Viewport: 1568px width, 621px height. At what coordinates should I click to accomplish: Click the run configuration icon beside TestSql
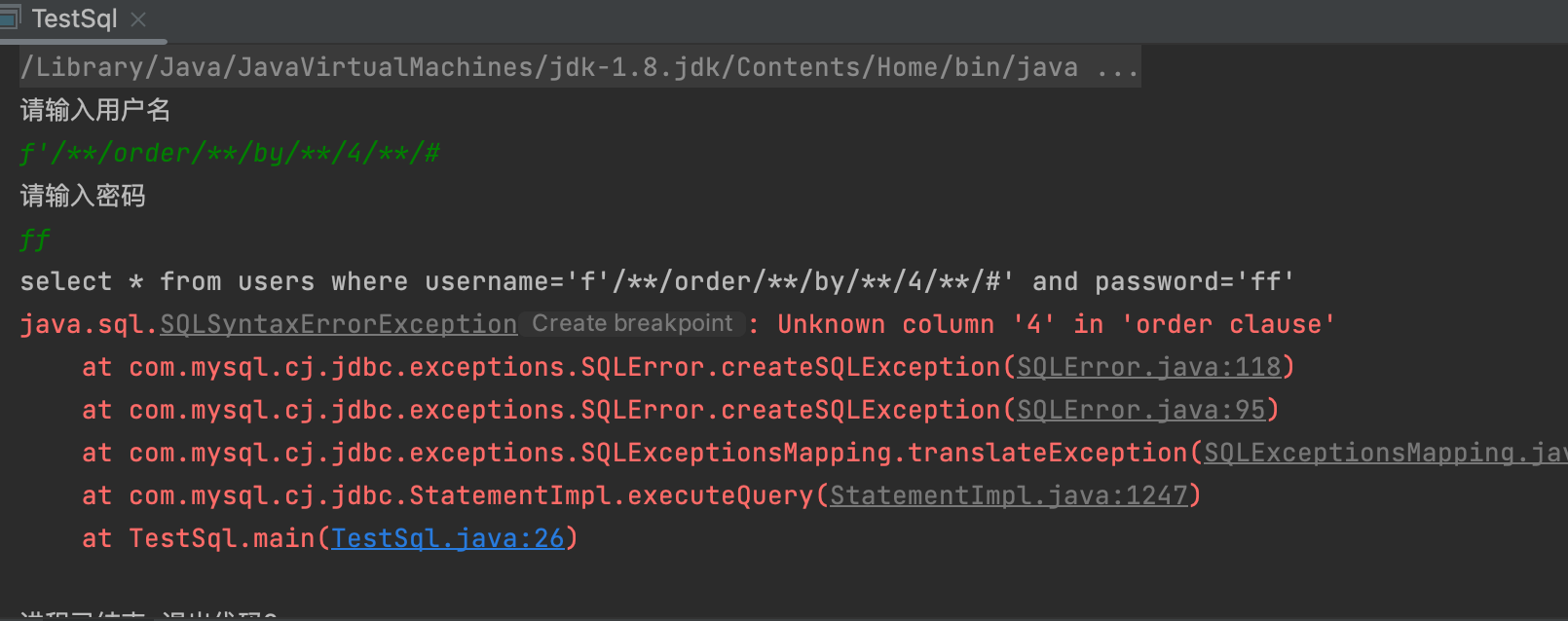(9, 18)
